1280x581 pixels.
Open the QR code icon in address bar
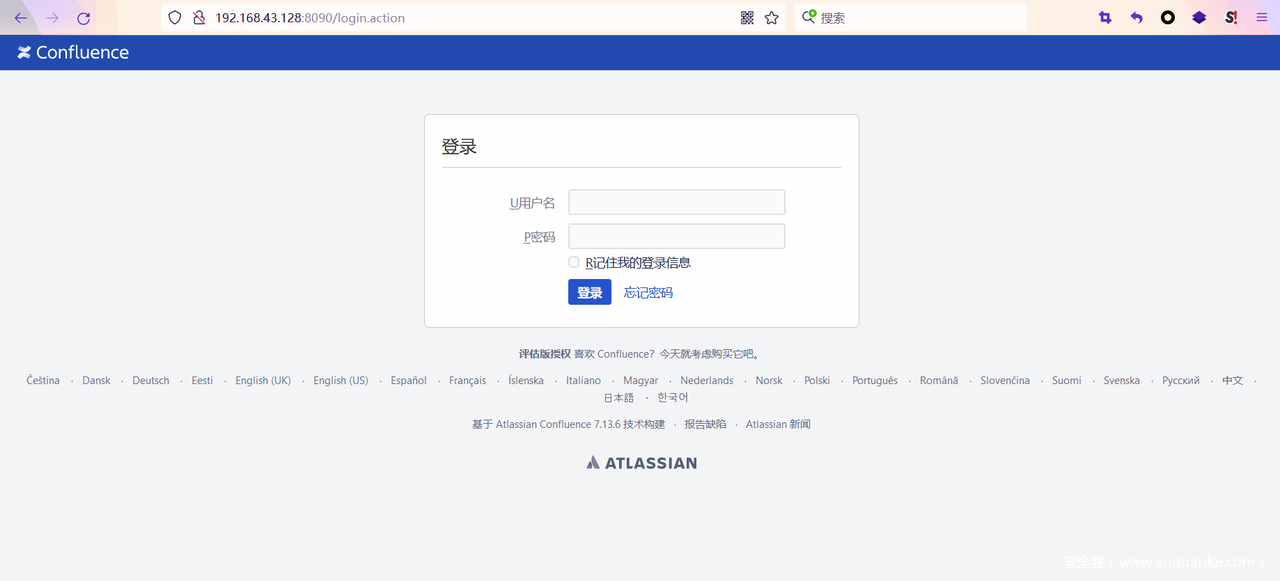(747, 18)
